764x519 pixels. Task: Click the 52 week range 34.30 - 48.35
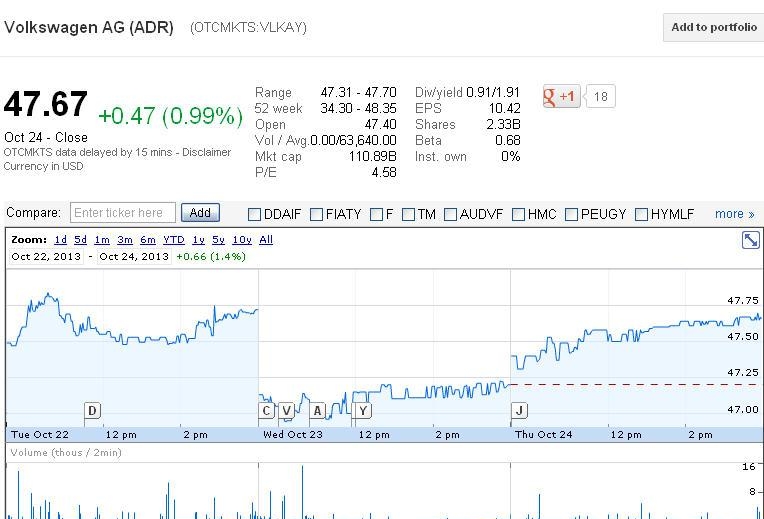tap(358, 108)
